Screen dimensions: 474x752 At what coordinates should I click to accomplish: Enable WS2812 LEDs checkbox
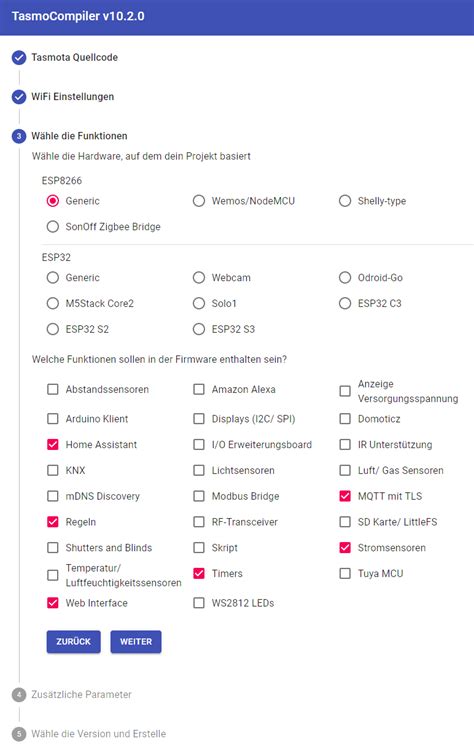pyautogui.click(x=199, y=603)
